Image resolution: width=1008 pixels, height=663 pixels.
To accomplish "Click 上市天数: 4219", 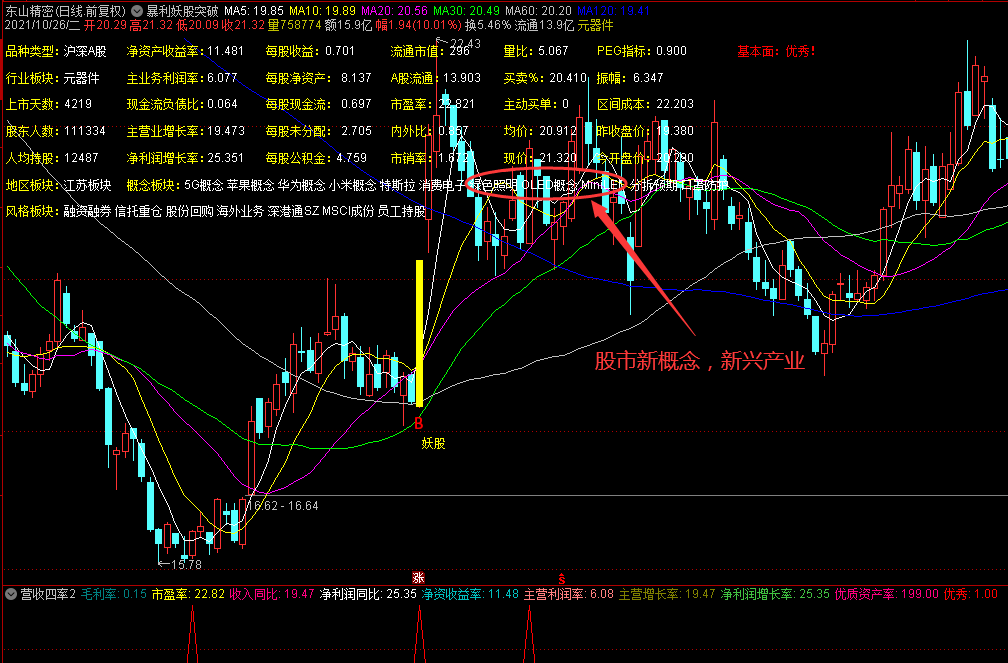I will (x=49, y=104).
